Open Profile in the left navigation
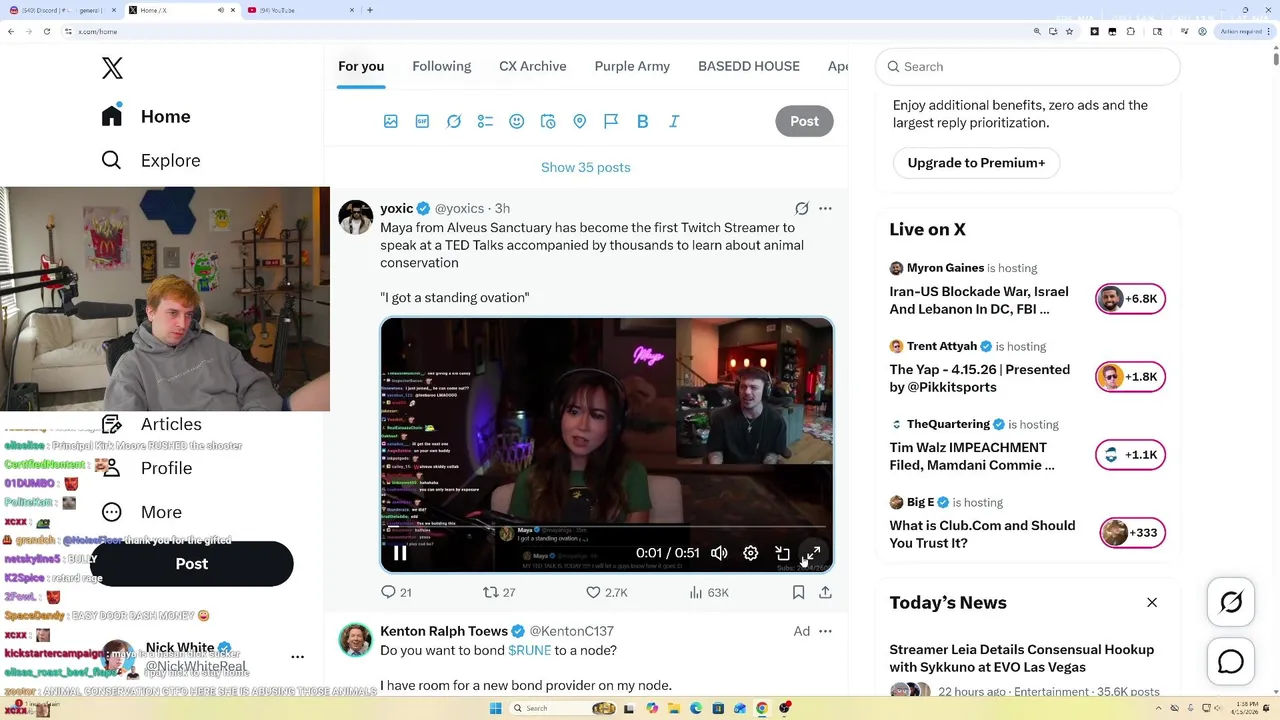 coord(147,468)
